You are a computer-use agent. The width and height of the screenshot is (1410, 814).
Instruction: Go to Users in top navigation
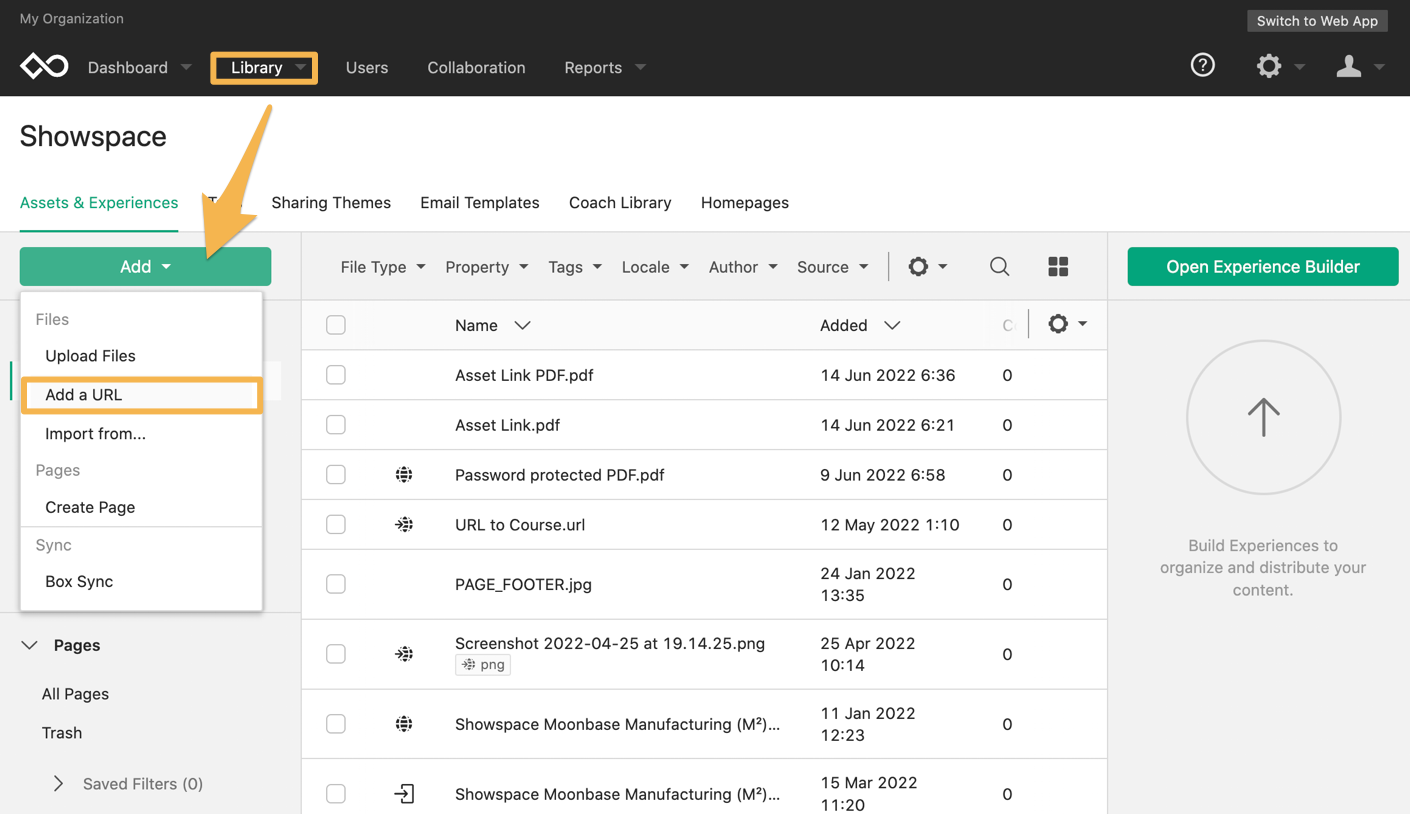coord(367,67)
